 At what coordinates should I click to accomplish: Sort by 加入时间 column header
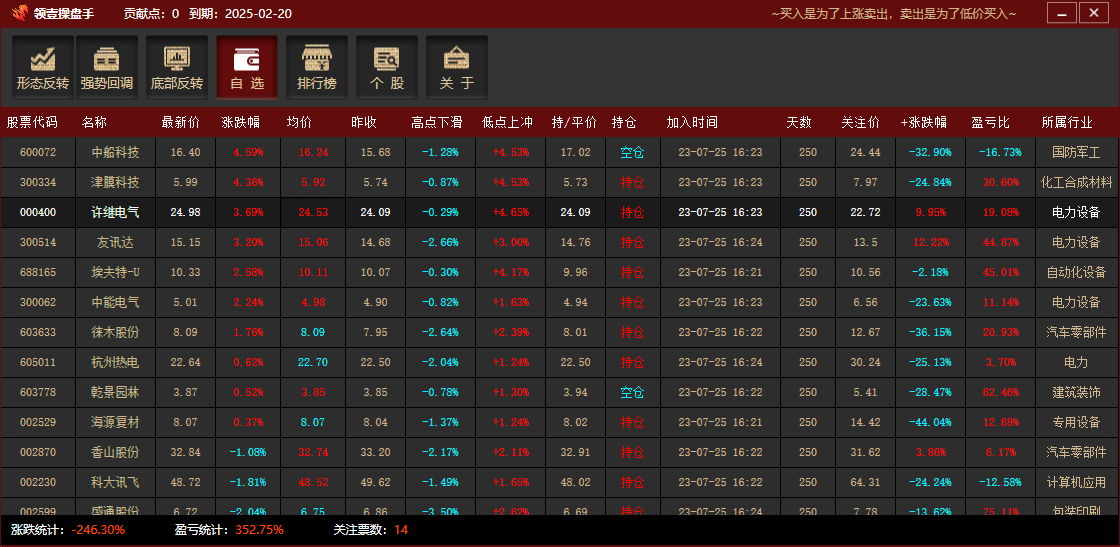tap(692, 122)
